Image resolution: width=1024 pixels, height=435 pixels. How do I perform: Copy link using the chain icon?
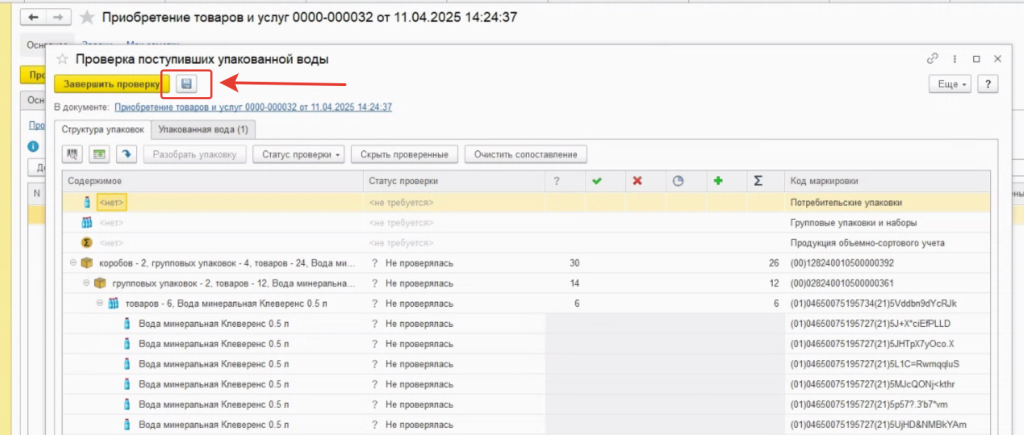pyautogui.click(x=933, y=59)
